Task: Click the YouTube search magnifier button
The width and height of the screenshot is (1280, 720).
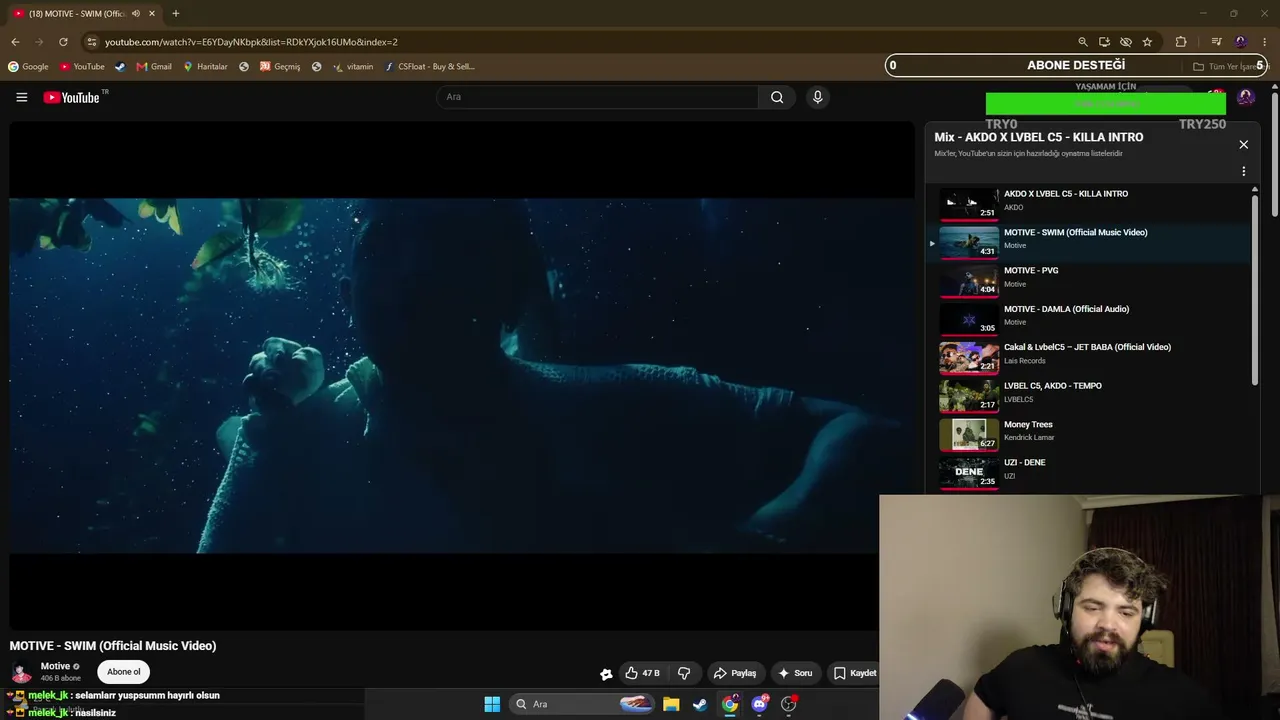Action: click(x=777, y=97)
